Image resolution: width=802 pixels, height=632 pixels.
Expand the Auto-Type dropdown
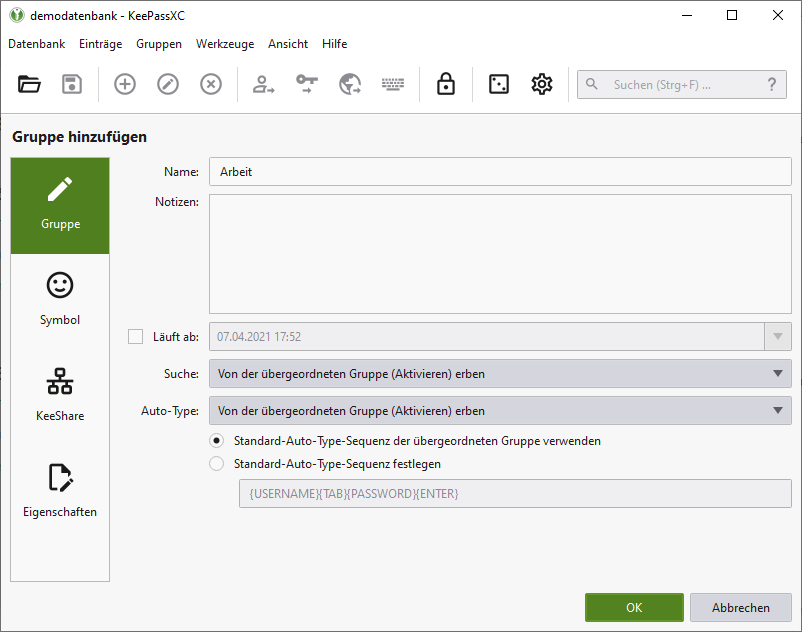(500, 411)
